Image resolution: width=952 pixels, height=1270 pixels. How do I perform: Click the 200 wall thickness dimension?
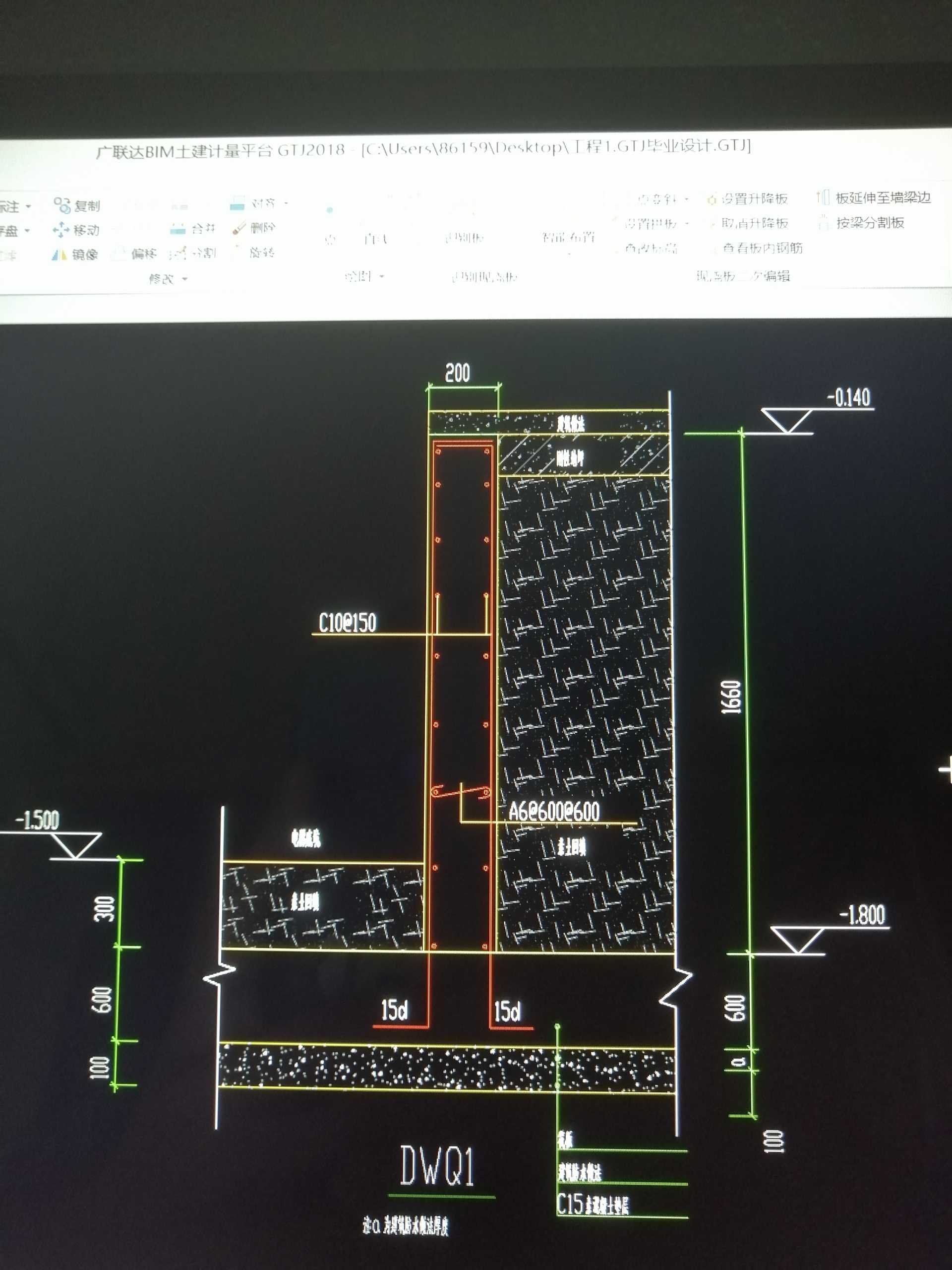tap(457, 373)
